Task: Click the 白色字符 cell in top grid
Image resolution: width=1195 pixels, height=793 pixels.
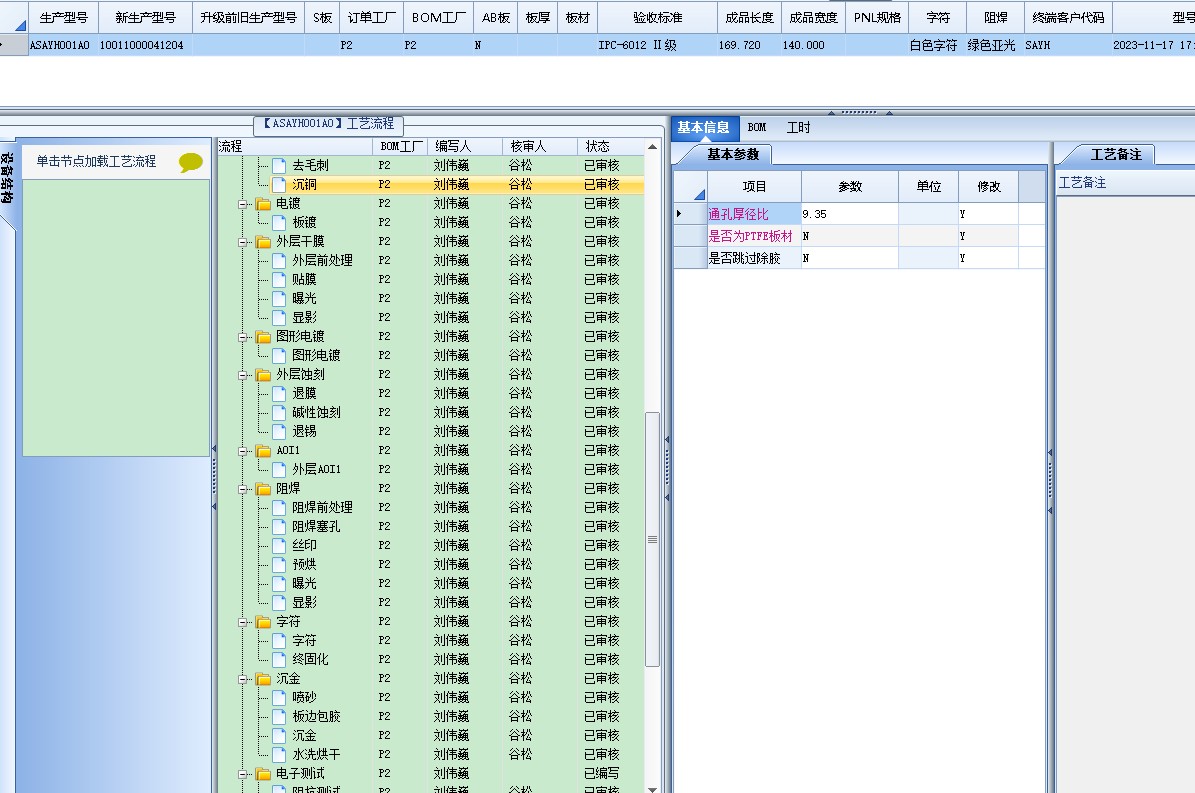Action: (x=934, y=45)
